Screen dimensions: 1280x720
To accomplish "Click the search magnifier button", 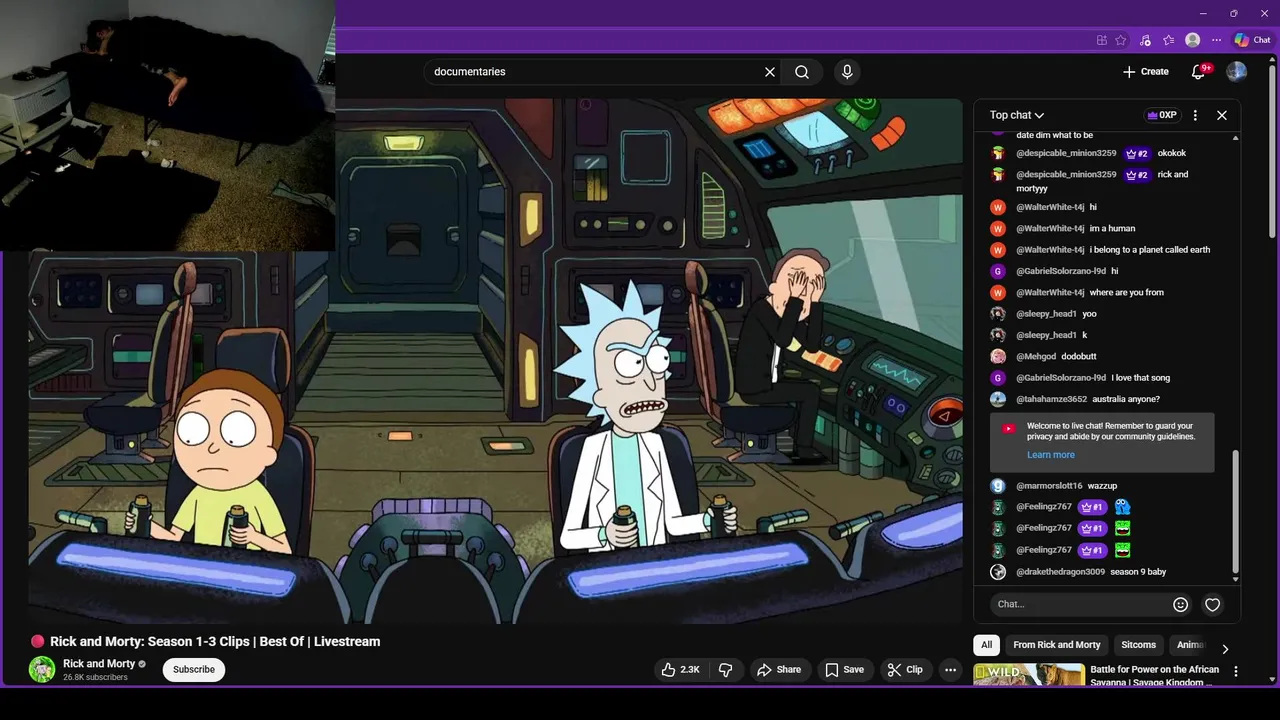I will tap(802, 72).
